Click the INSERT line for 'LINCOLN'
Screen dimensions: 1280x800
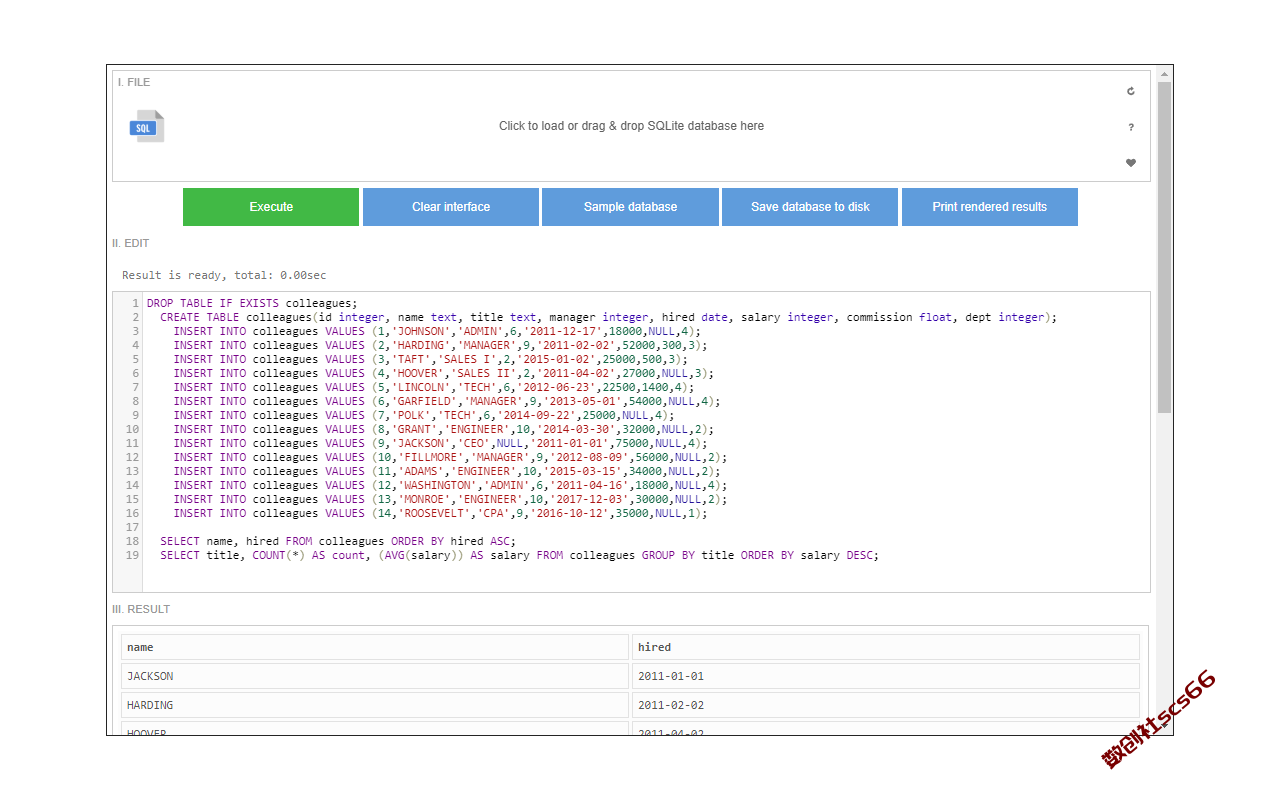(434, 387)
